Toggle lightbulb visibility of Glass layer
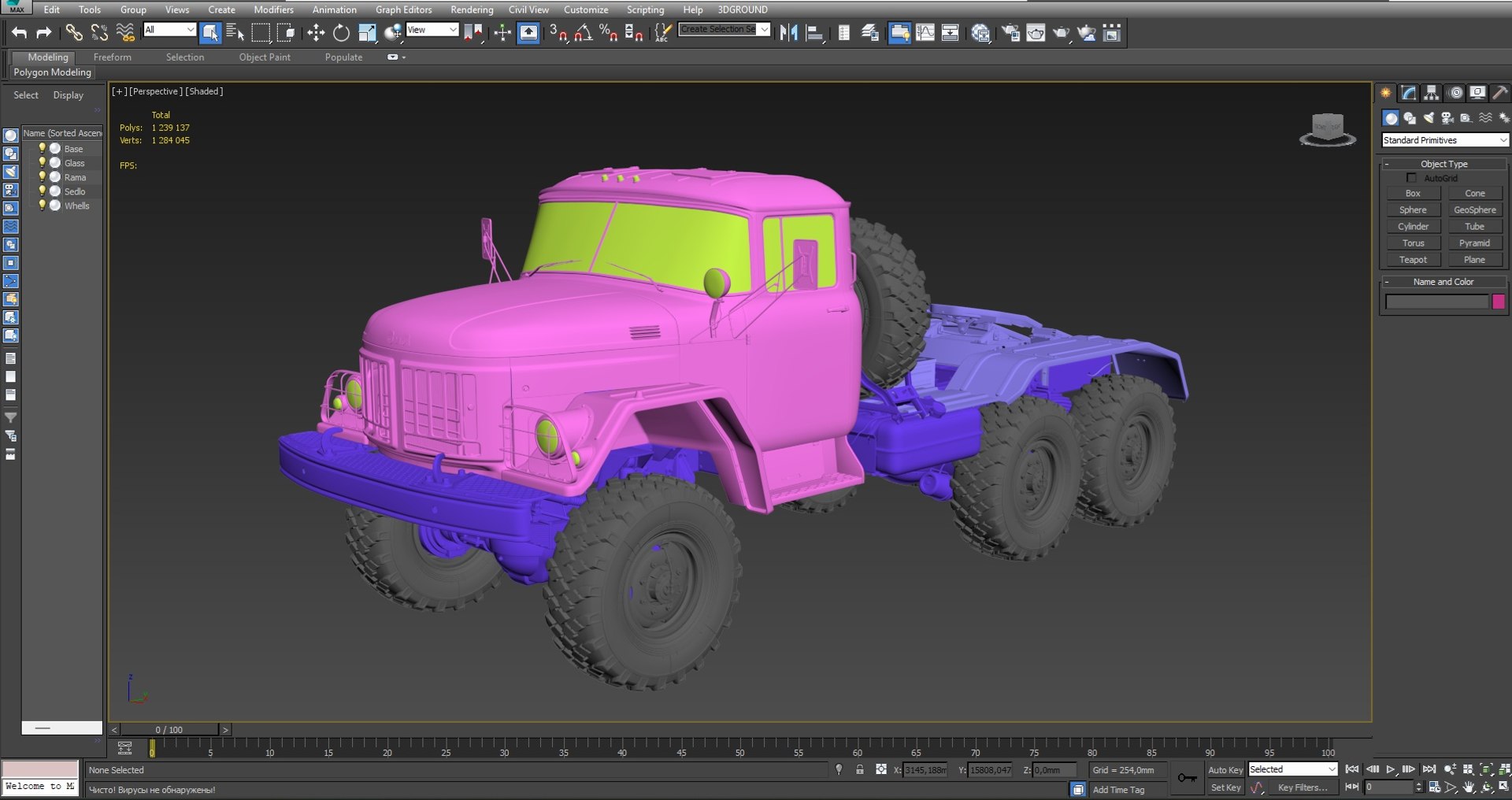This screenshot has width=1512, height=800. pos(43,162)
